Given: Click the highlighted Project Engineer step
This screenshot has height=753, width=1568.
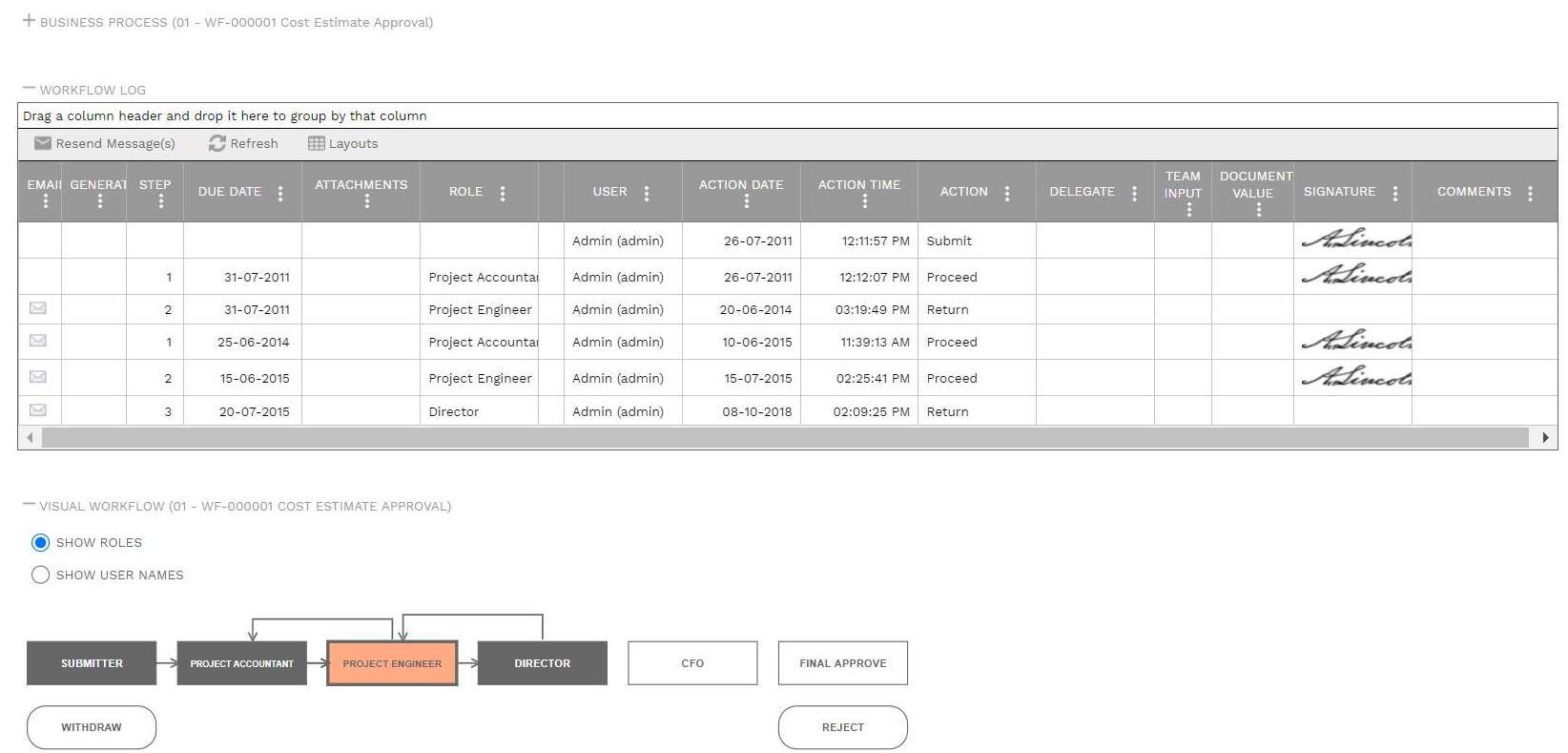Looking at the screenshot, I should [392, 663].
